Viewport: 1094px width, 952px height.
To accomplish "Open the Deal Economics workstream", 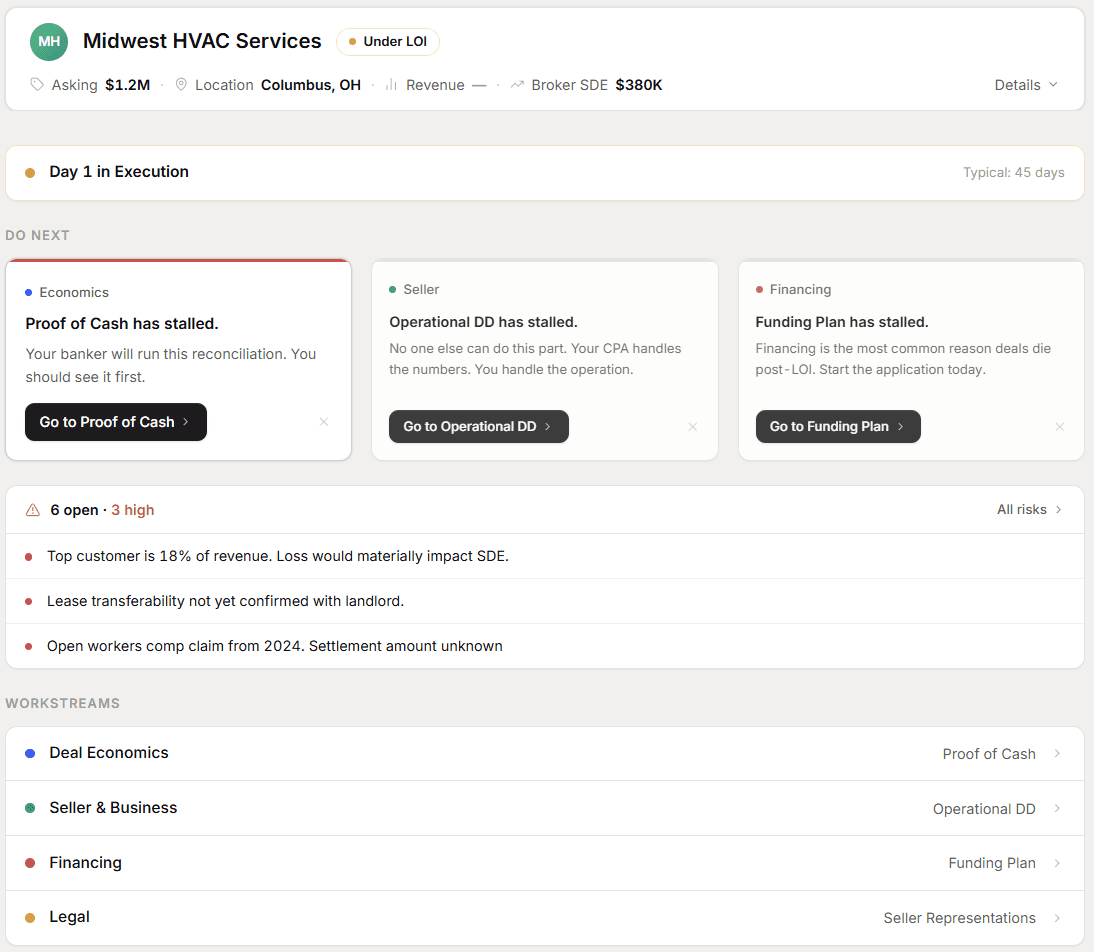I will coord(545,753).
